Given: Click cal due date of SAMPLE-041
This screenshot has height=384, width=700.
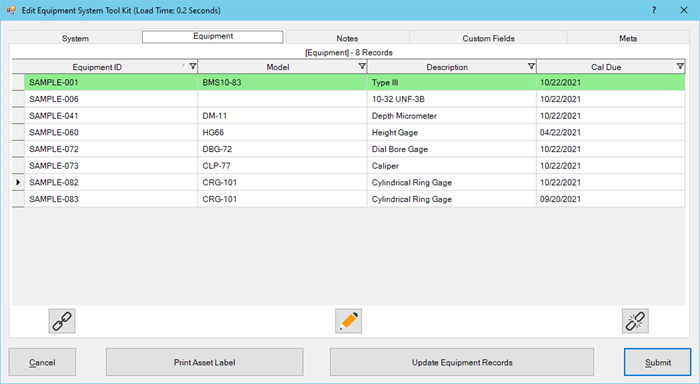Looking at the screenshot, I should click(x=610, y=116).
